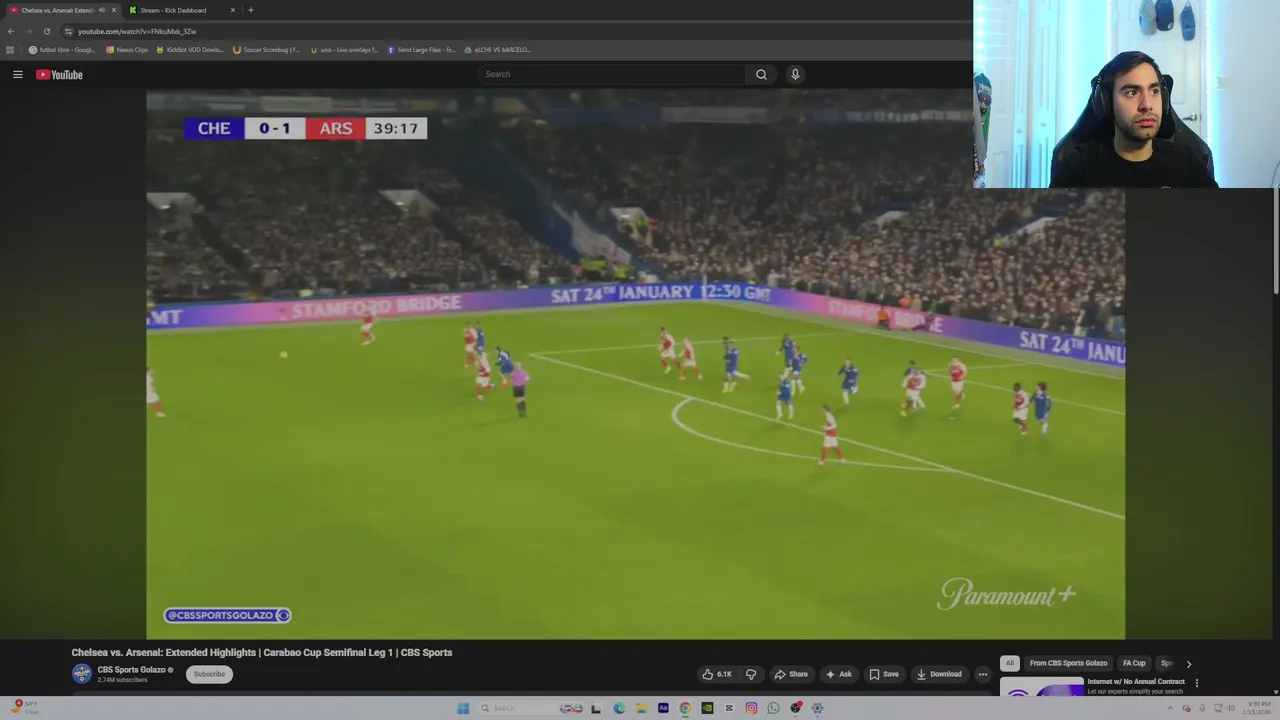Viewport: 1280px width, 720px height.
Task: Start voice search with microphone icon
Action: 795,74
